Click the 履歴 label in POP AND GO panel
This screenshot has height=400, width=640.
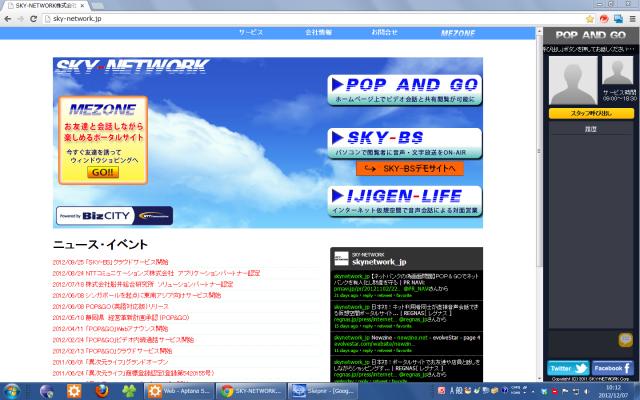point(591,129)
